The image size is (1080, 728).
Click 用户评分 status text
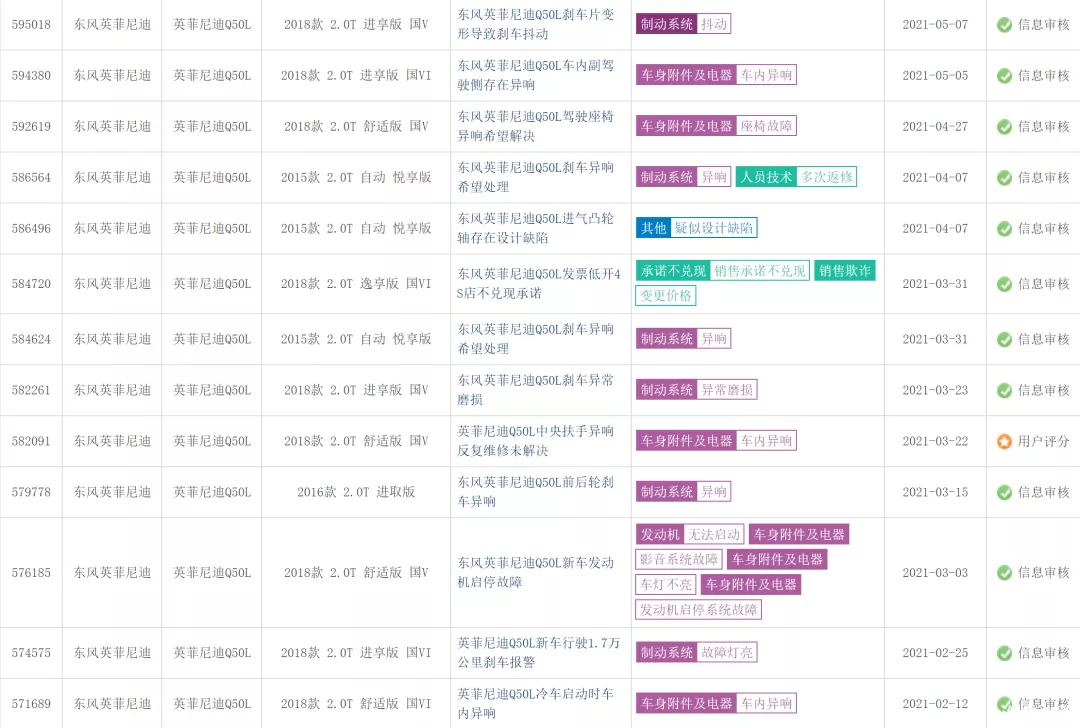(x=1043, y=441)
